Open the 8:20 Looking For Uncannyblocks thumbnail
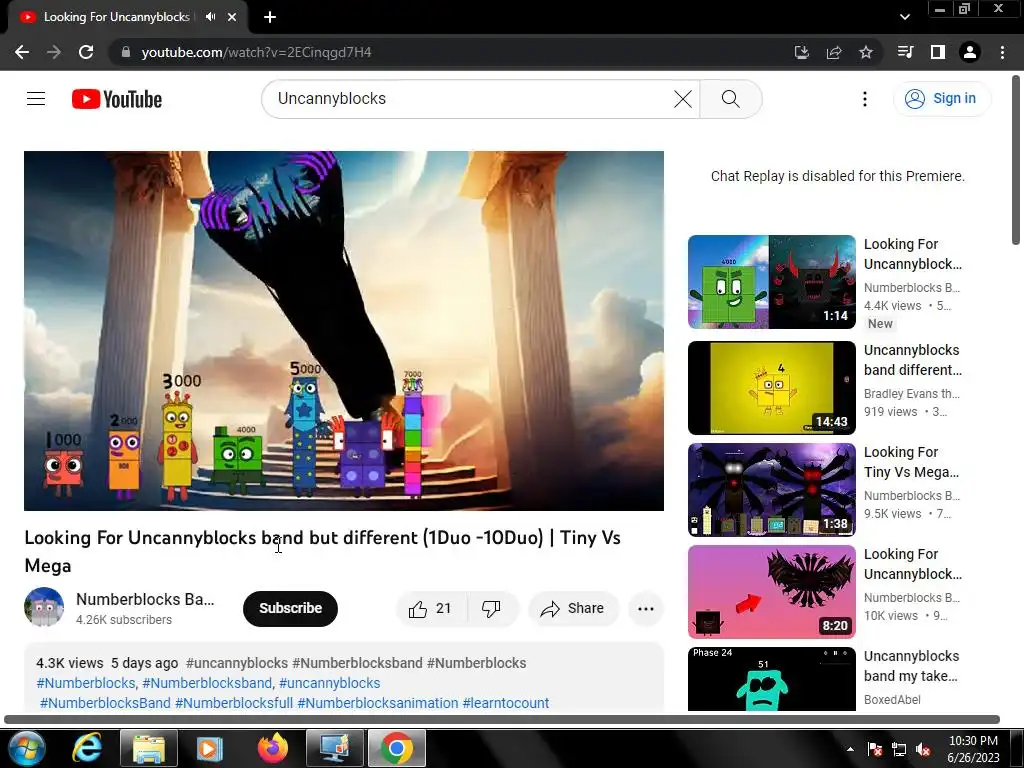 [x=771, y=592]
